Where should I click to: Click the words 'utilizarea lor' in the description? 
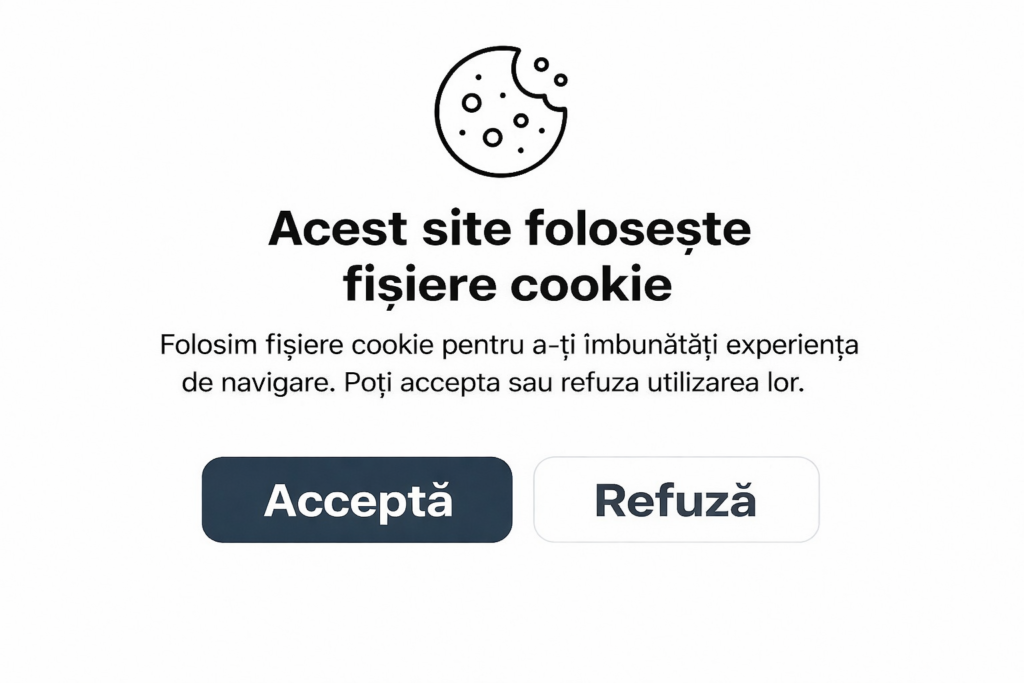726,382
